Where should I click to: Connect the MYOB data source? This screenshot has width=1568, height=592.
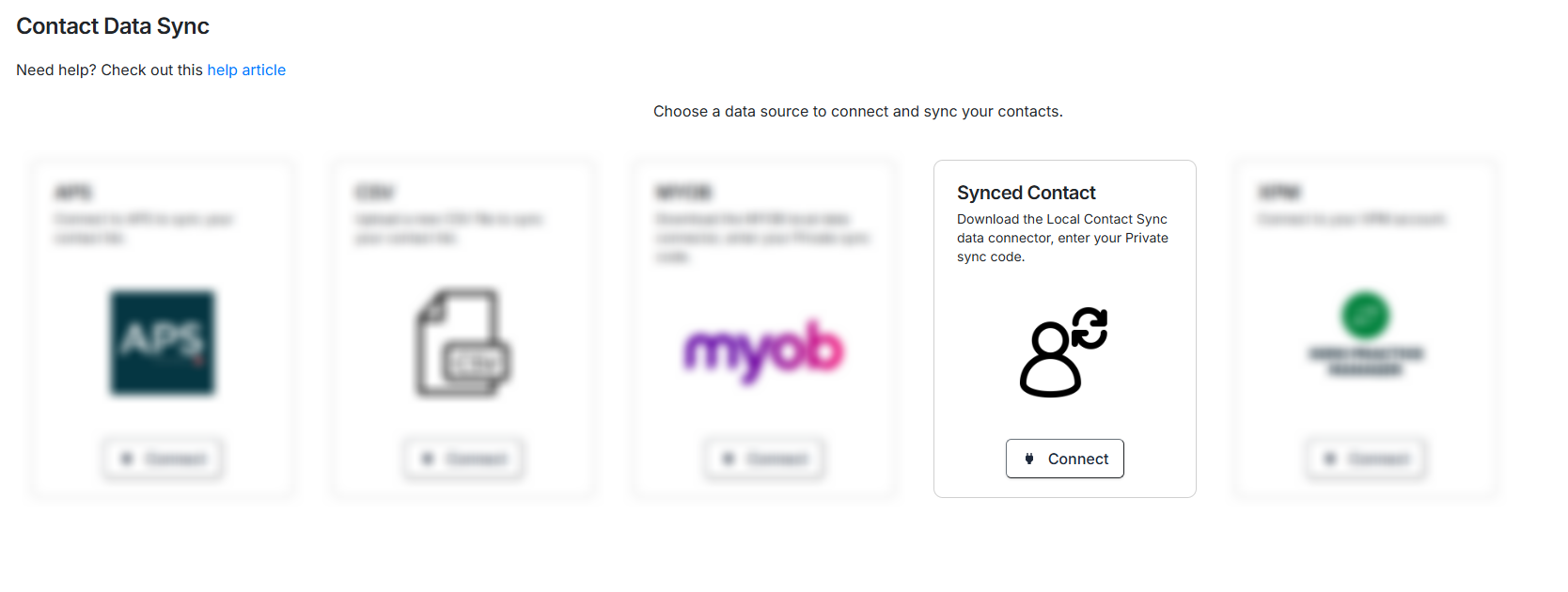(764, 459)
